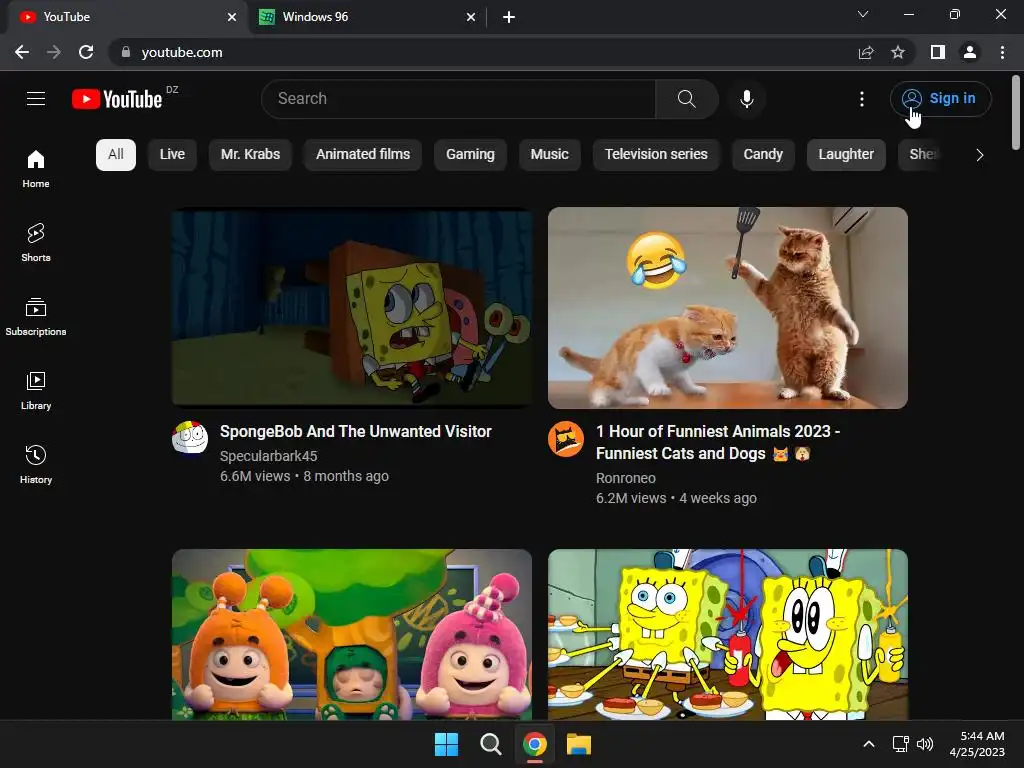Open the Specularbark45 channel name
This screenshot has width=1024, height=768.
coord(268,456)
